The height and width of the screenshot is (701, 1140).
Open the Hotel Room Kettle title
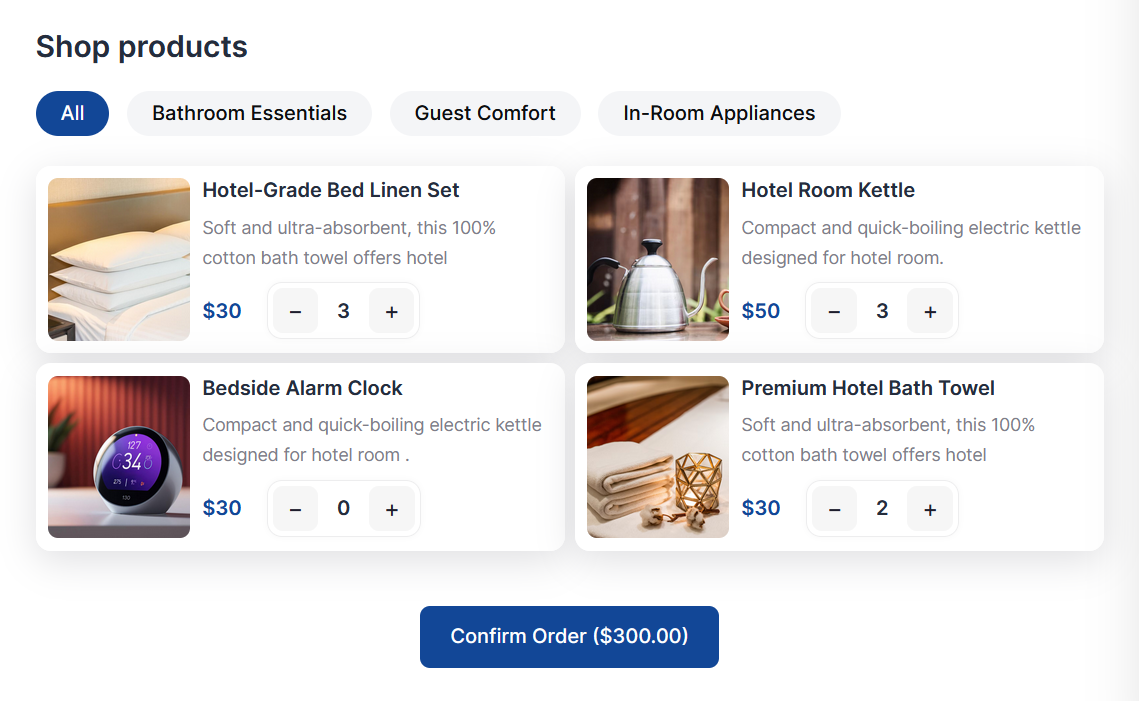828,190
